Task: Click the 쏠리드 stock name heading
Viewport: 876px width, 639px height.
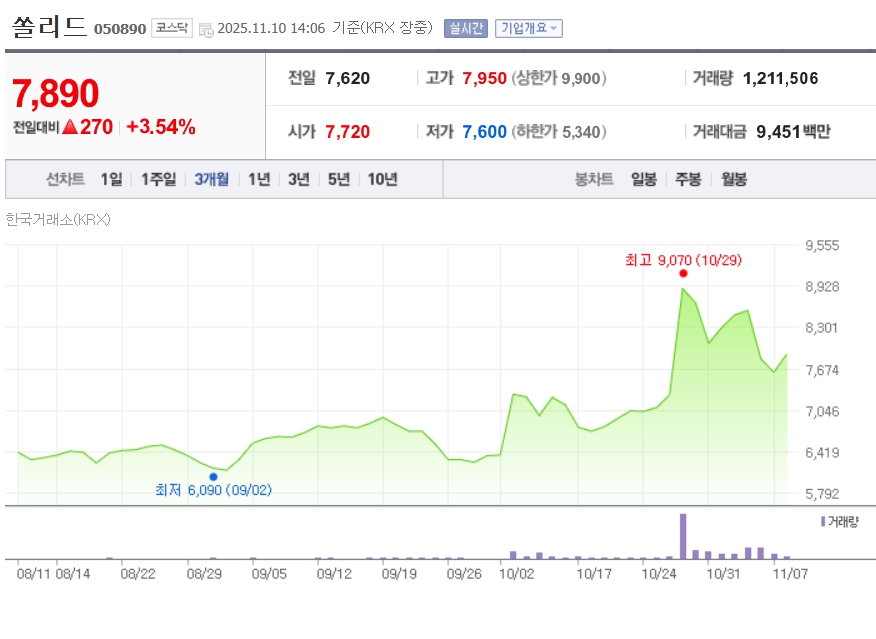Action: pos(48,27)
